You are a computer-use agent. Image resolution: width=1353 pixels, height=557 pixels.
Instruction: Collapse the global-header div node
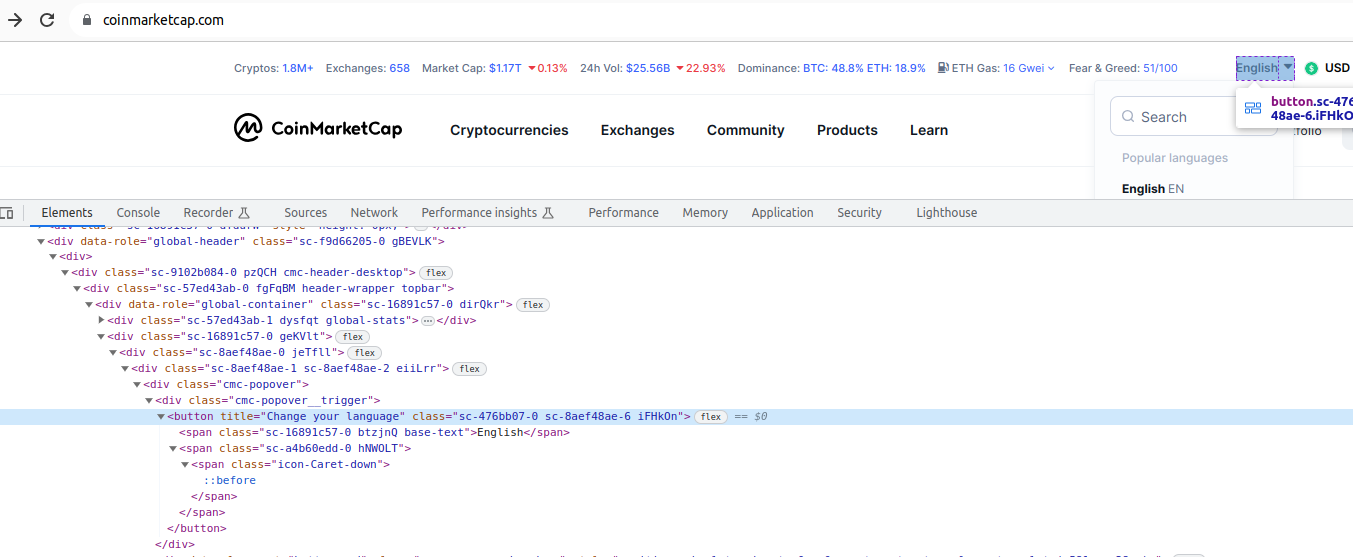pos(41,241)
